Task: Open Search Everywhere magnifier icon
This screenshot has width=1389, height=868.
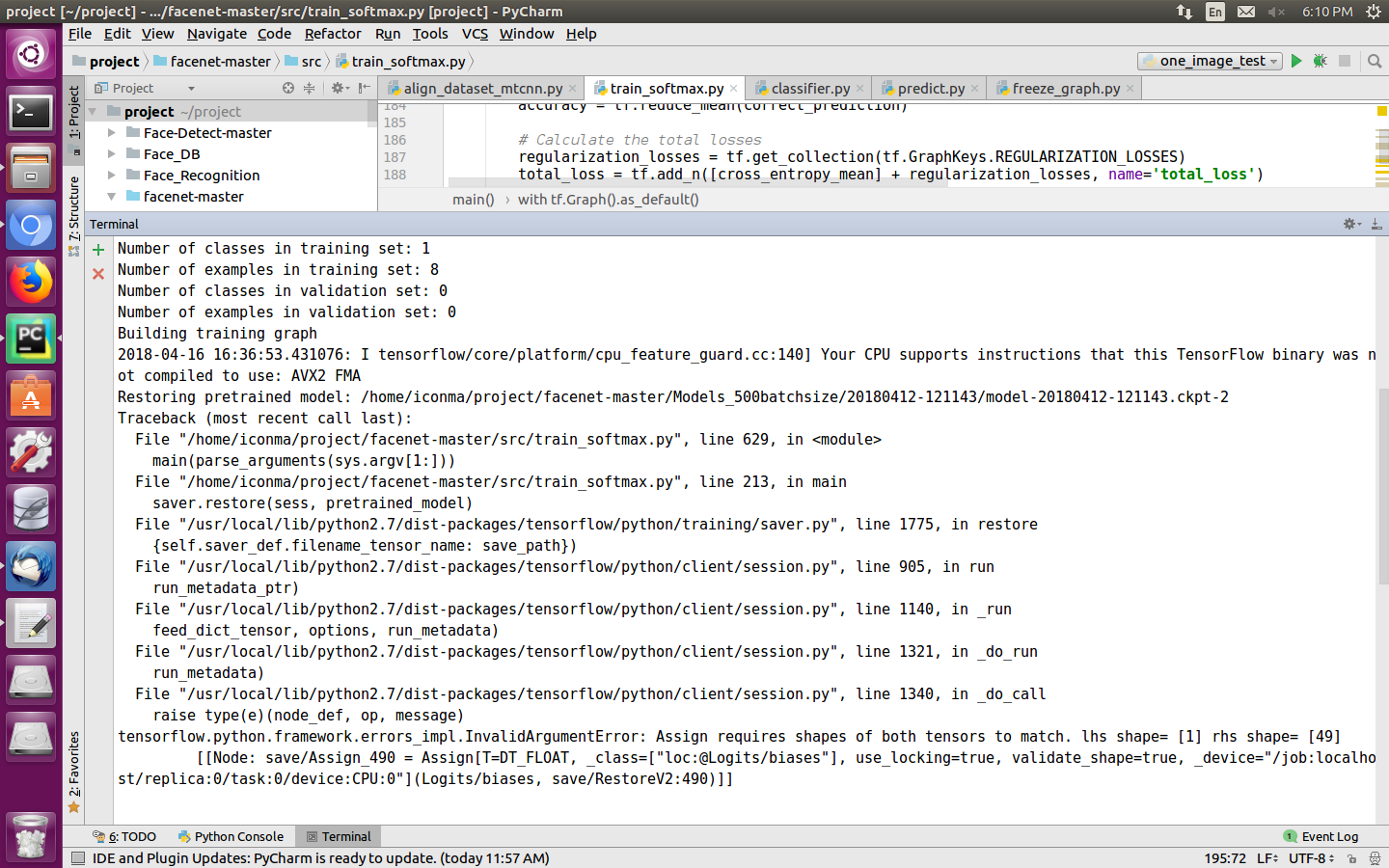Action: point(1375,61)
